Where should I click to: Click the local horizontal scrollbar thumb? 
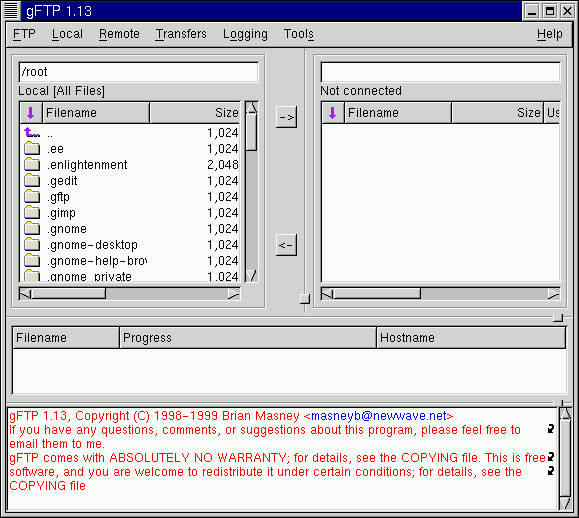(69, 294)
